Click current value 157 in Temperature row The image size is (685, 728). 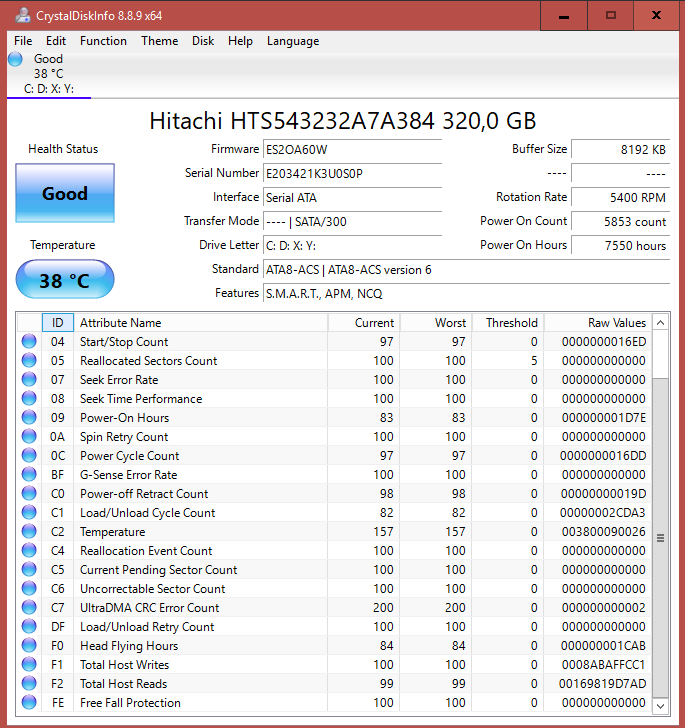pos(383,532)
